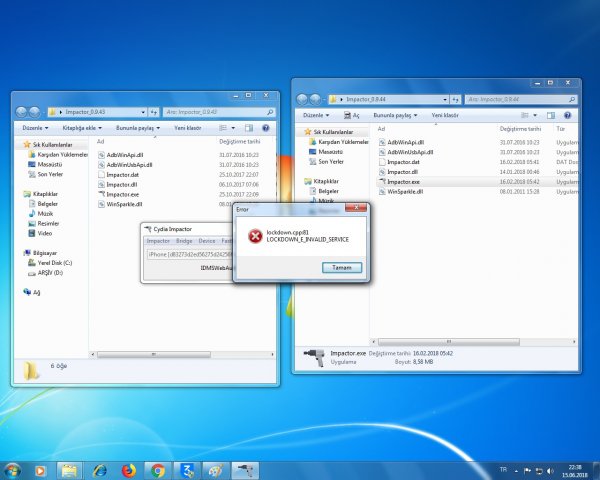The width and height of the screenshot is (600, 480).
Task: Open Düzenle dropdown in the 0.9.43 window
Action: click(x=34, y=128)
